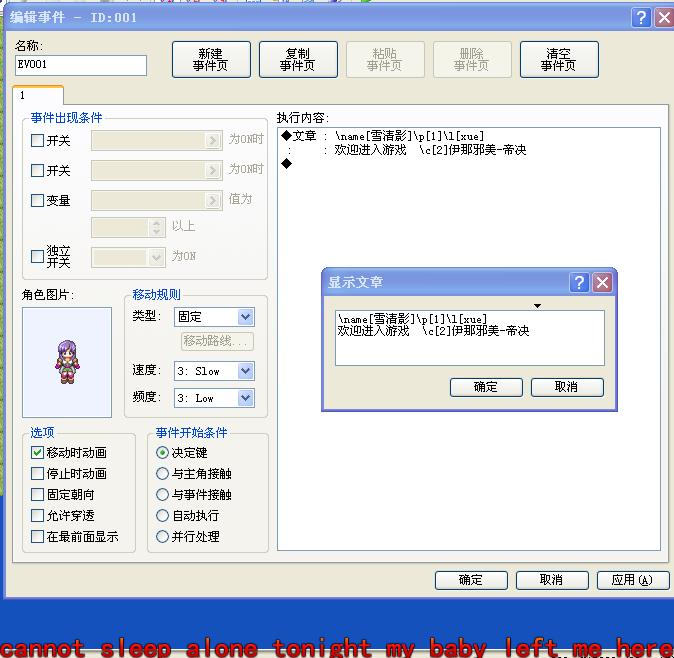The width and height of the screenshot is (674, 658).
Task: Select the 与事件接触 trigger radio button
Action: tap(162, 494)
